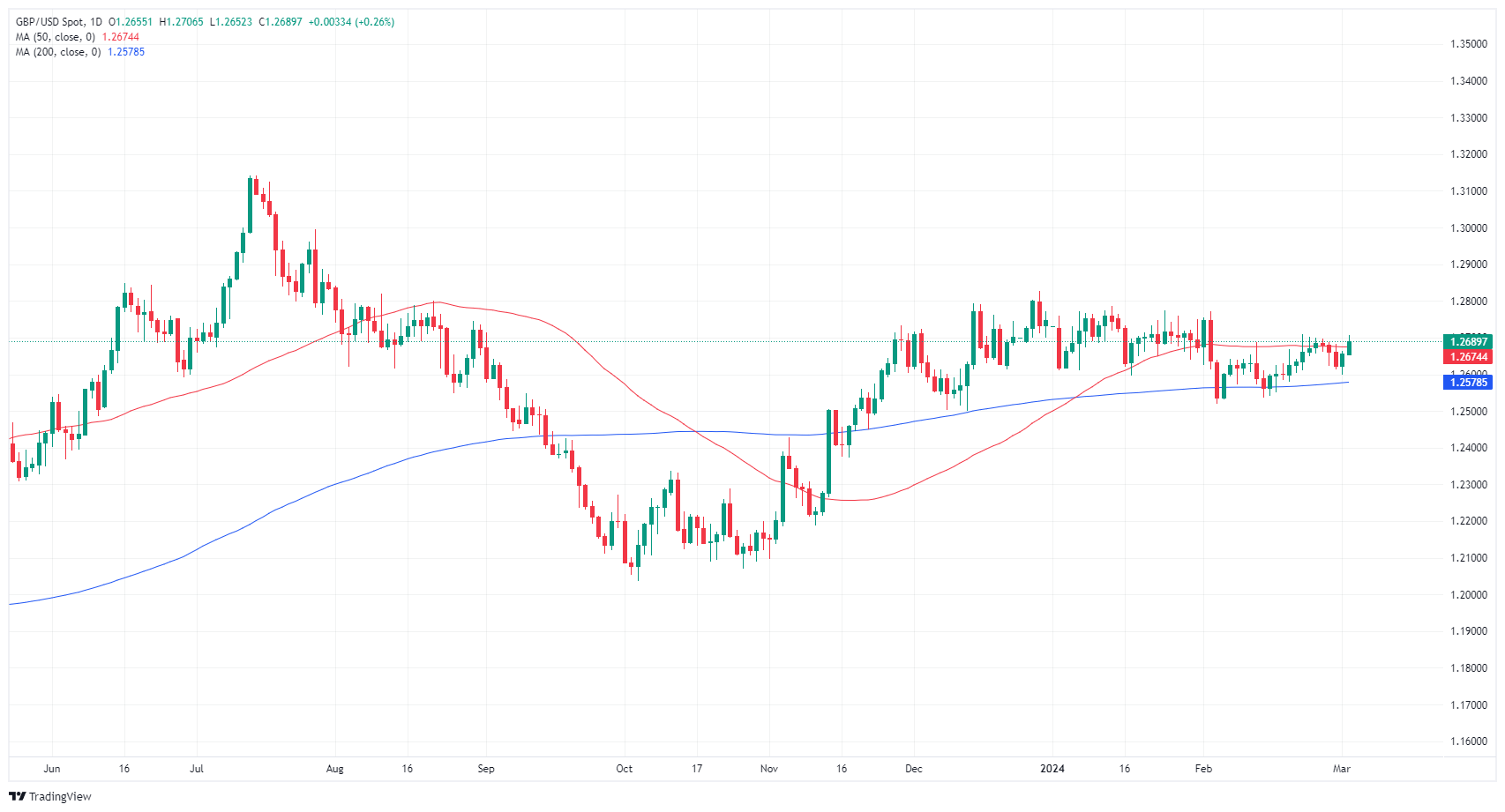Click the 1D interval label
Image resolution: width=1505 pixels, height=812 pixels.
95,22
